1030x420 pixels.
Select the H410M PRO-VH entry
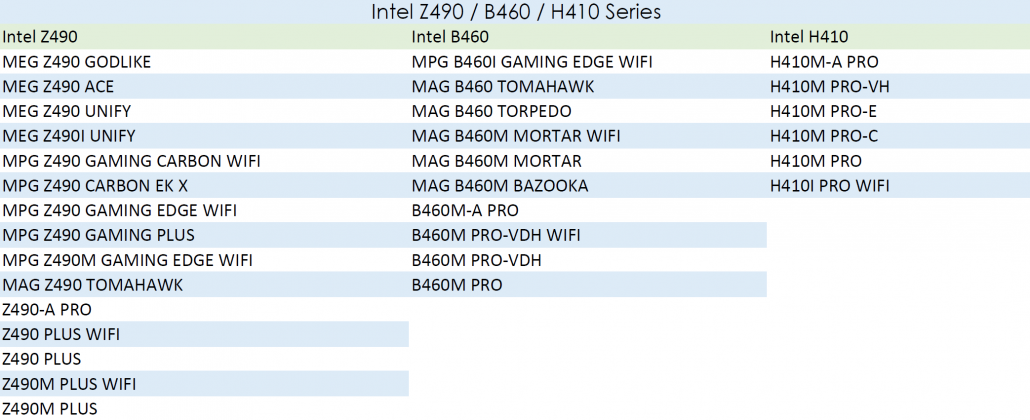[x=830, y=87]
